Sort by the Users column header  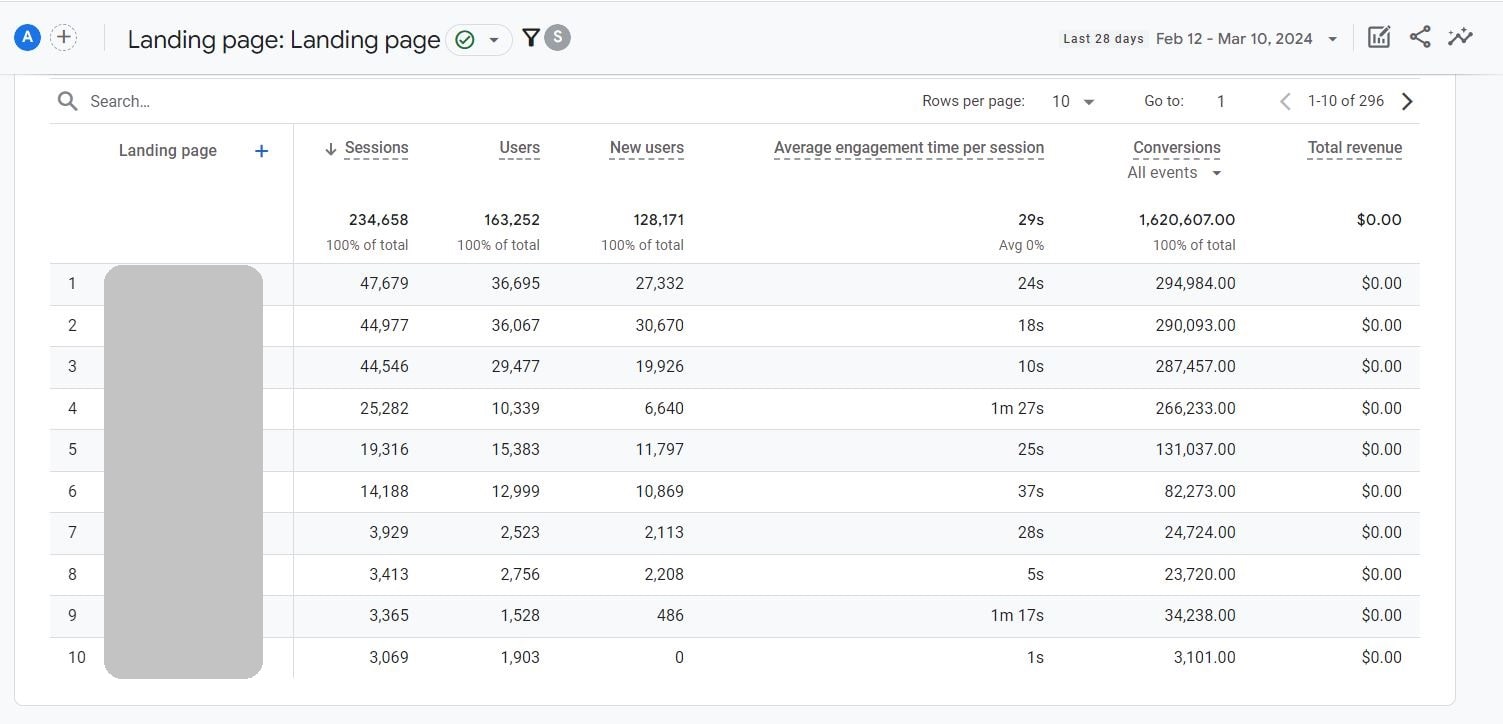pyautogui.click(x=519, y=148)
